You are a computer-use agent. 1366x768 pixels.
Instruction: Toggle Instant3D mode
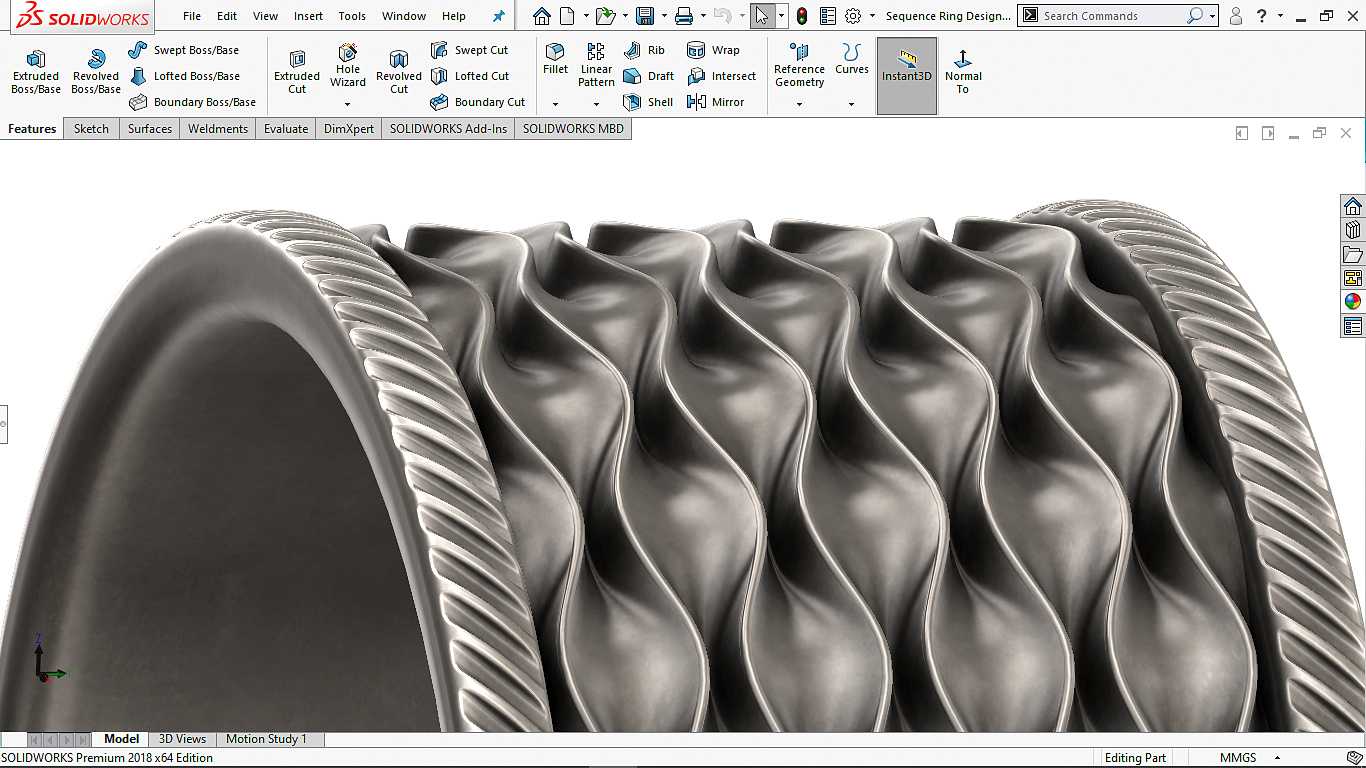(907, 76)
